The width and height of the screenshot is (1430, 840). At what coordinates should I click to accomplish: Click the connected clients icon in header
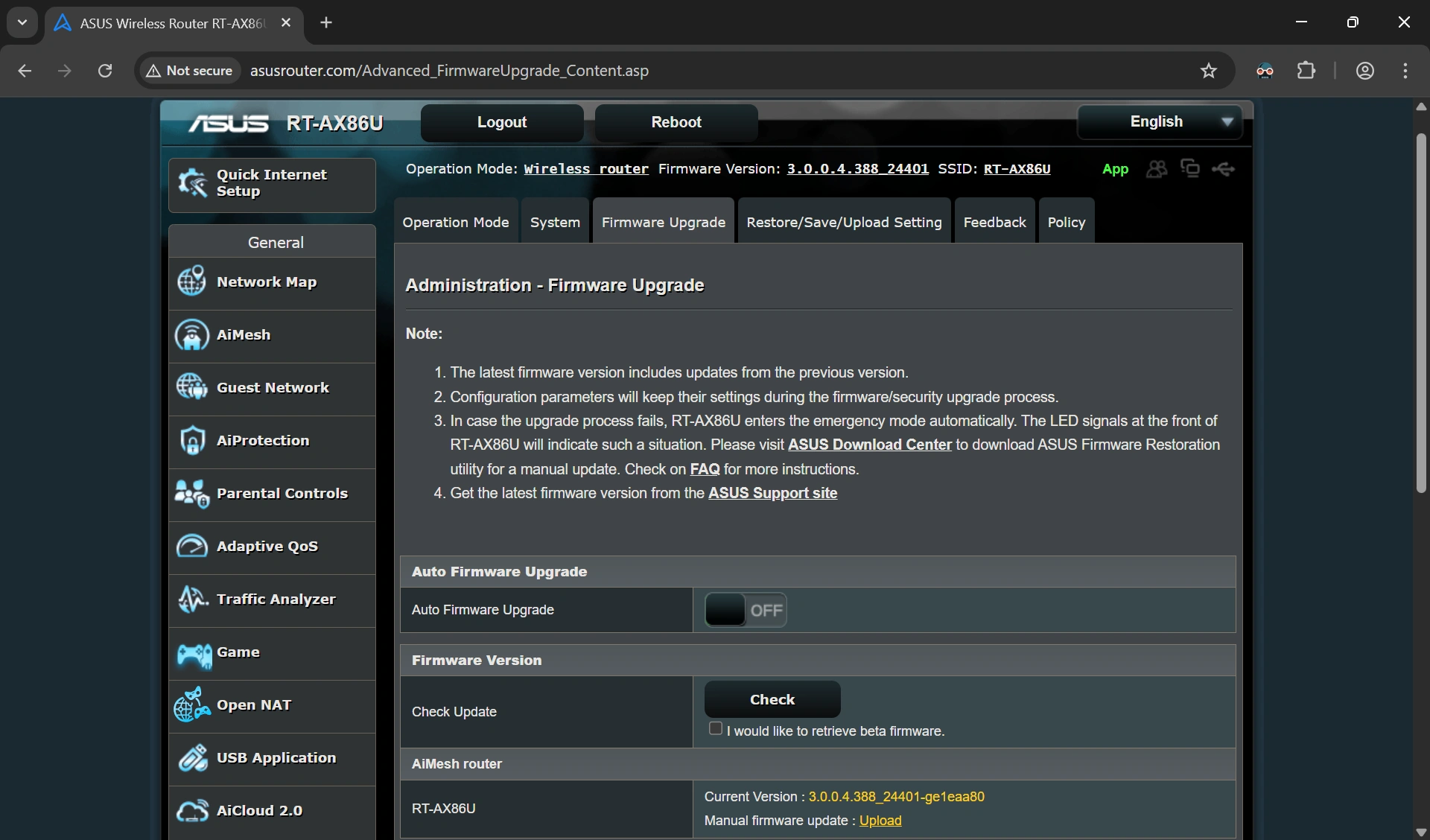pyautogui.click(x=1156, y=169)
